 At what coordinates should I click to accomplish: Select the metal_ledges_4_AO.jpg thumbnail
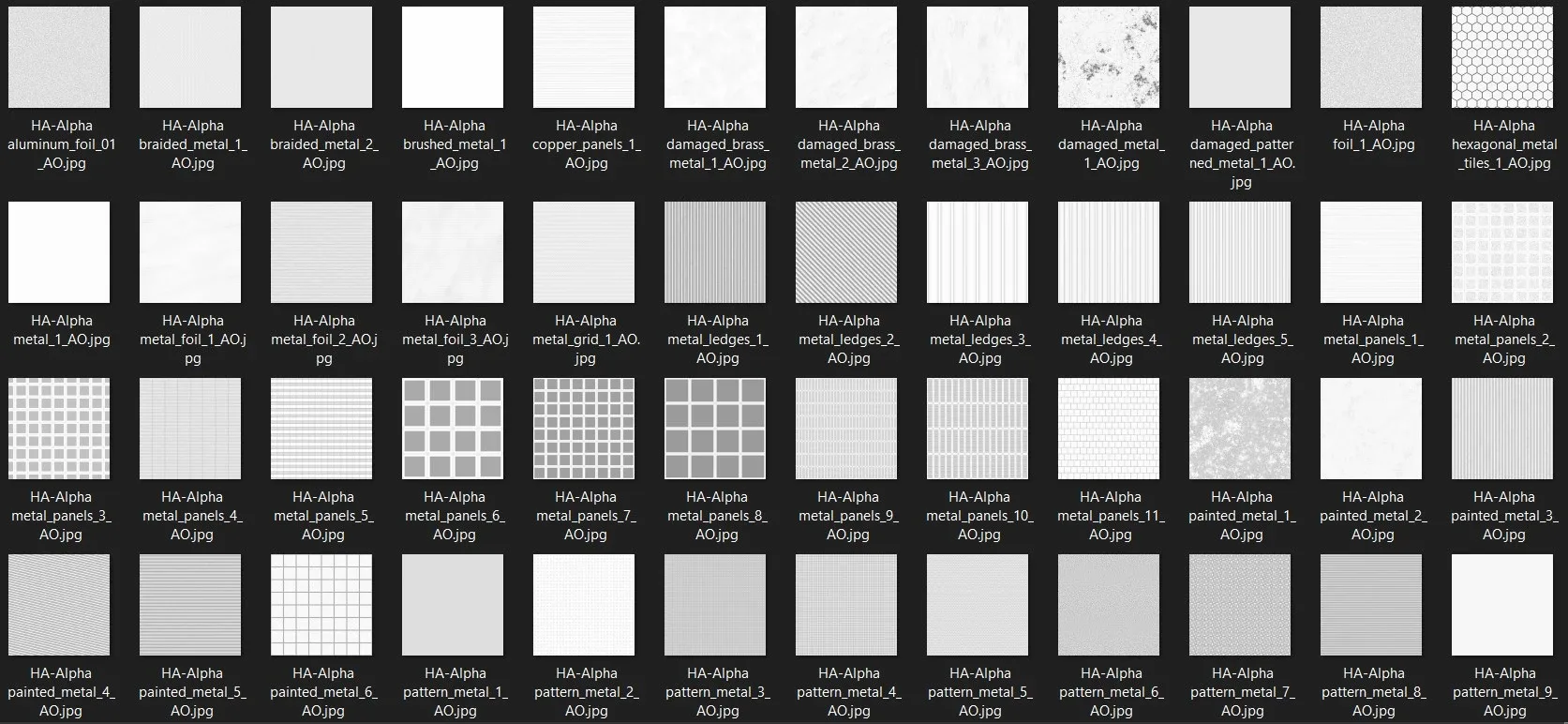(x=1109, y=252)
